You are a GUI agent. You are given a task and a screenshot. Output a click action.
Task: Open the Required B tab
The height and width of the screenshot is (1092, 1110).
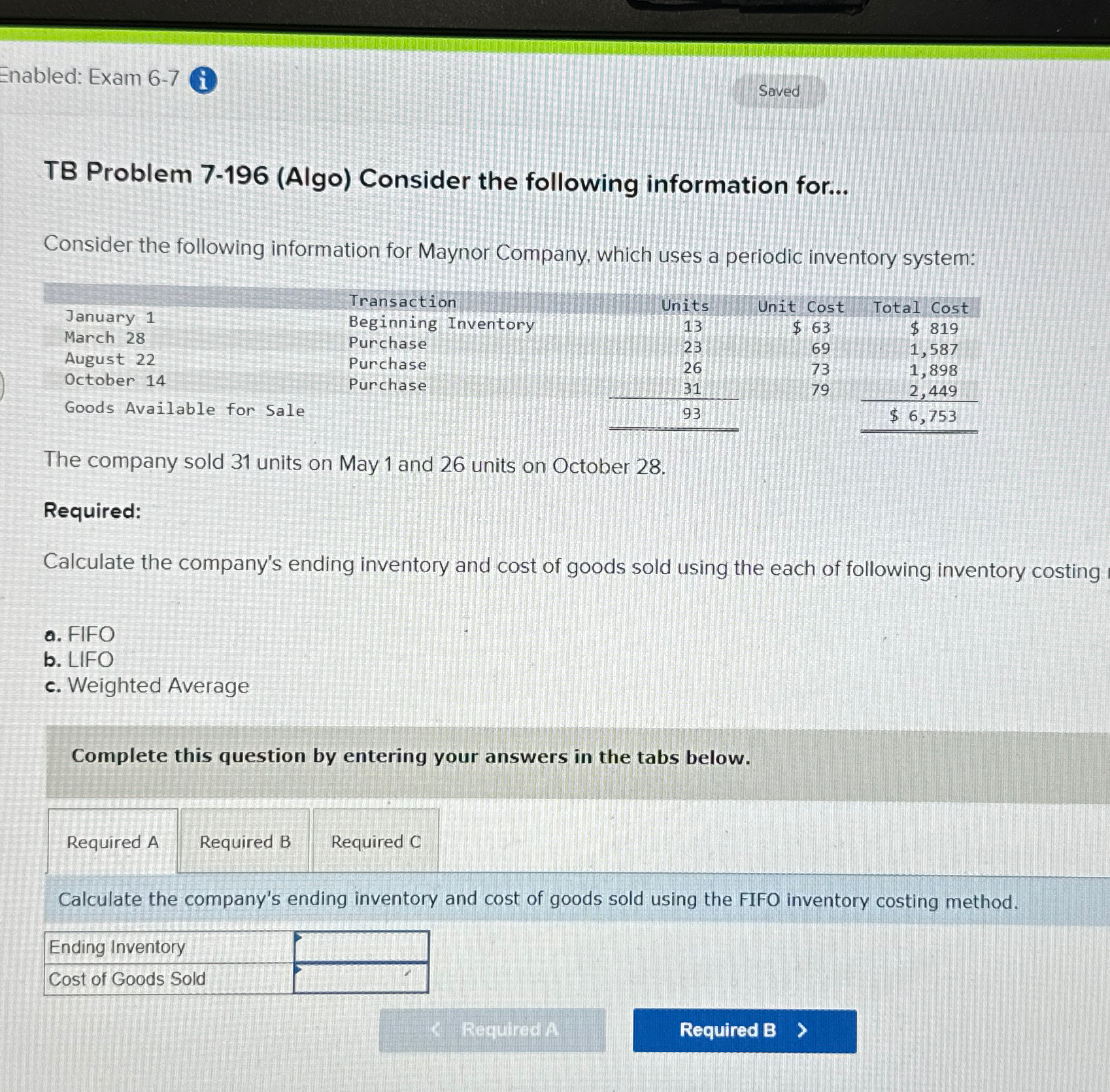(x=245, y=842)
